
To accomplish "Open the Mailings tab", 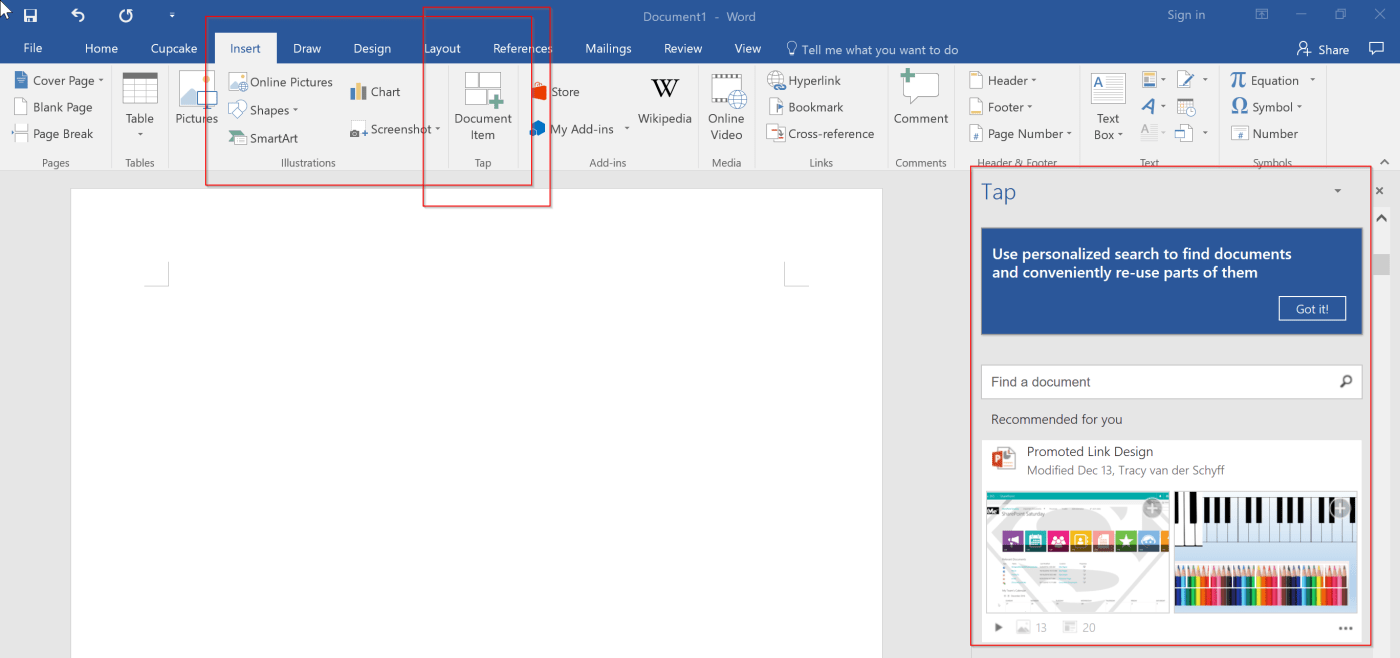I will tap(608, 48).
